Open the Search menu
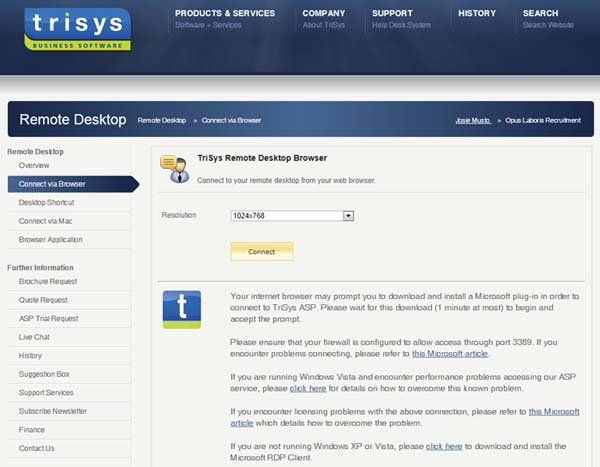This screenshot has height=467, width=600. pyautogui.click(x=540, y=13)
